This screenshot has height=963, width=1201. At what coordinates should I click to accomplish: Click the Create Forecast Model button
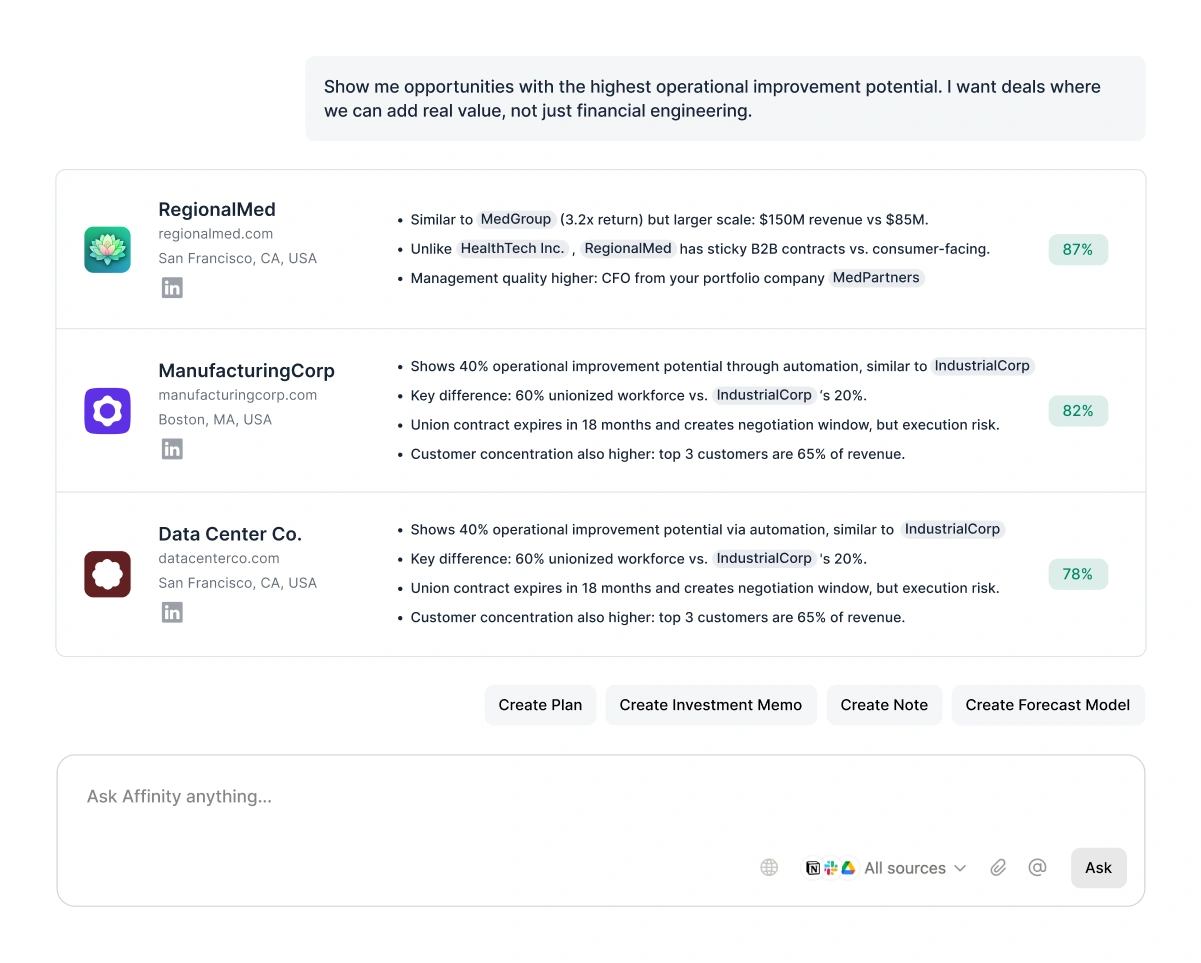point(1048,705)
